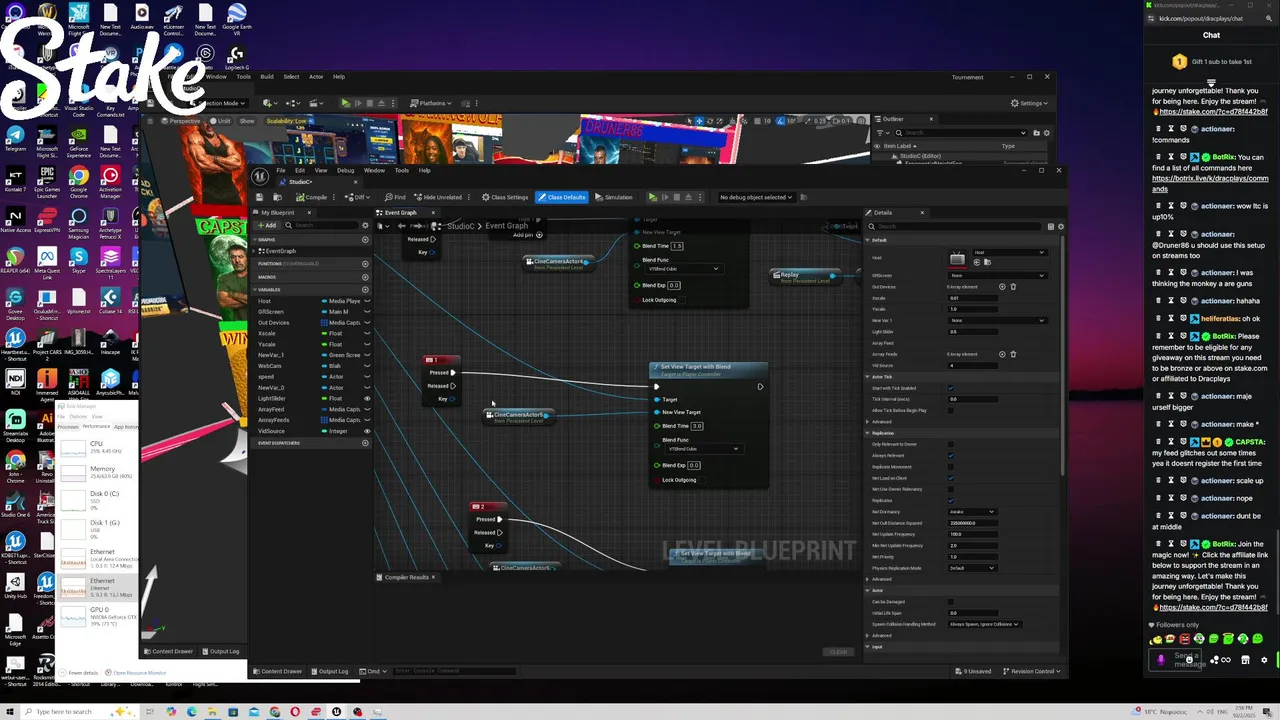Add a new macro with plus icon
Screen dimensions: 1280x720
365,277
